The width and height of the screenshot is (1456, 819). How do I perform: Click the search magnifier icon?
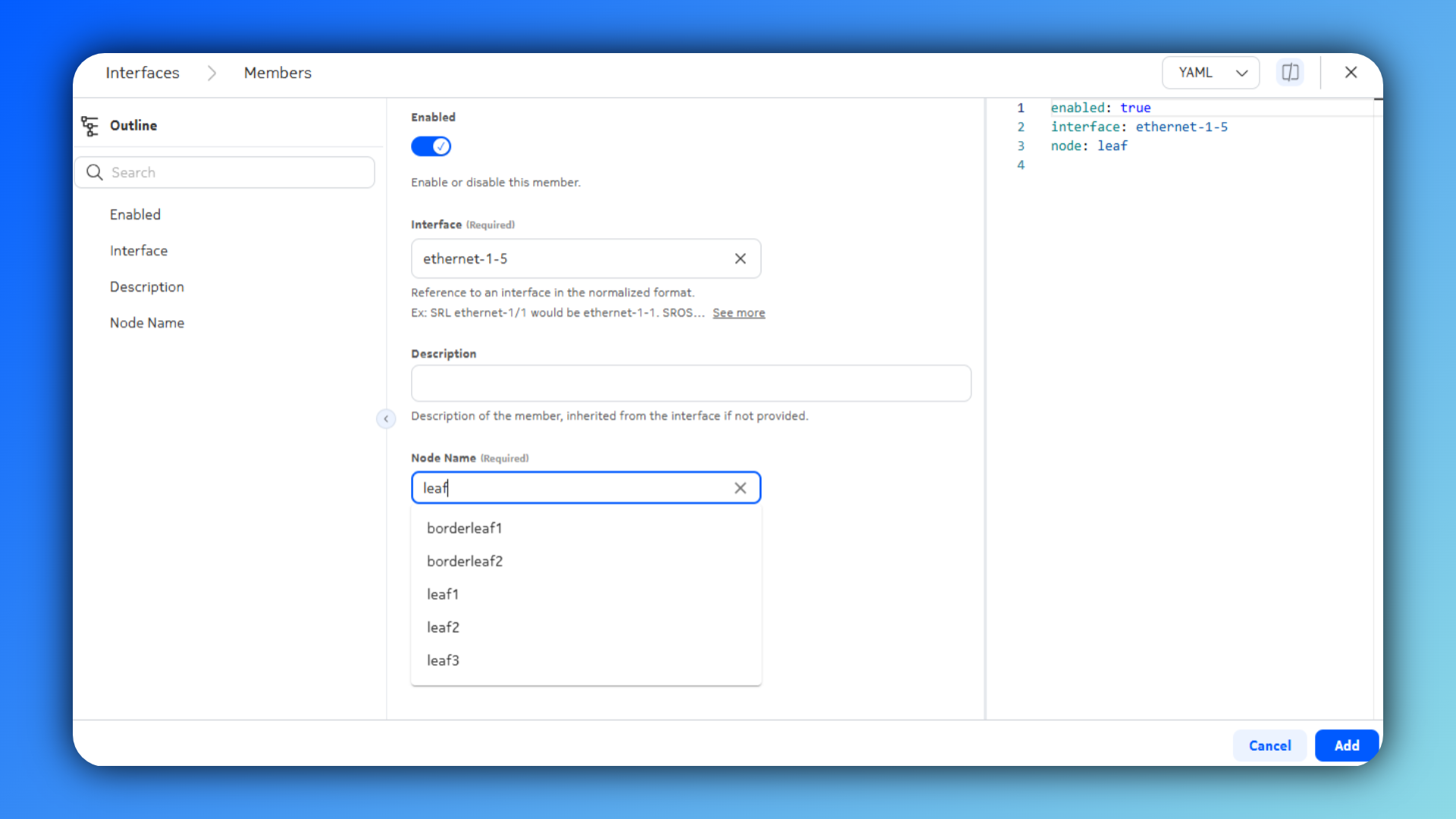tap(95, 172)
